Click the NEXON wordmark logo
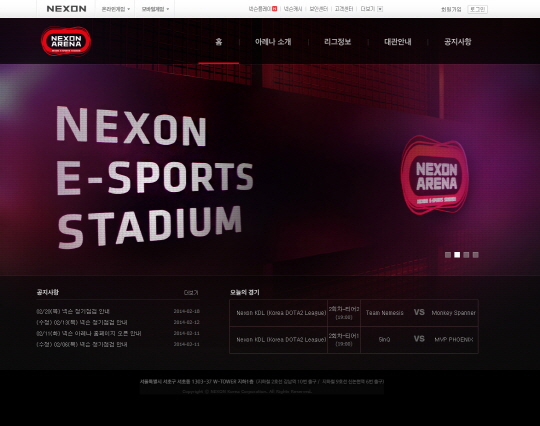 click(x=66, y=9)
